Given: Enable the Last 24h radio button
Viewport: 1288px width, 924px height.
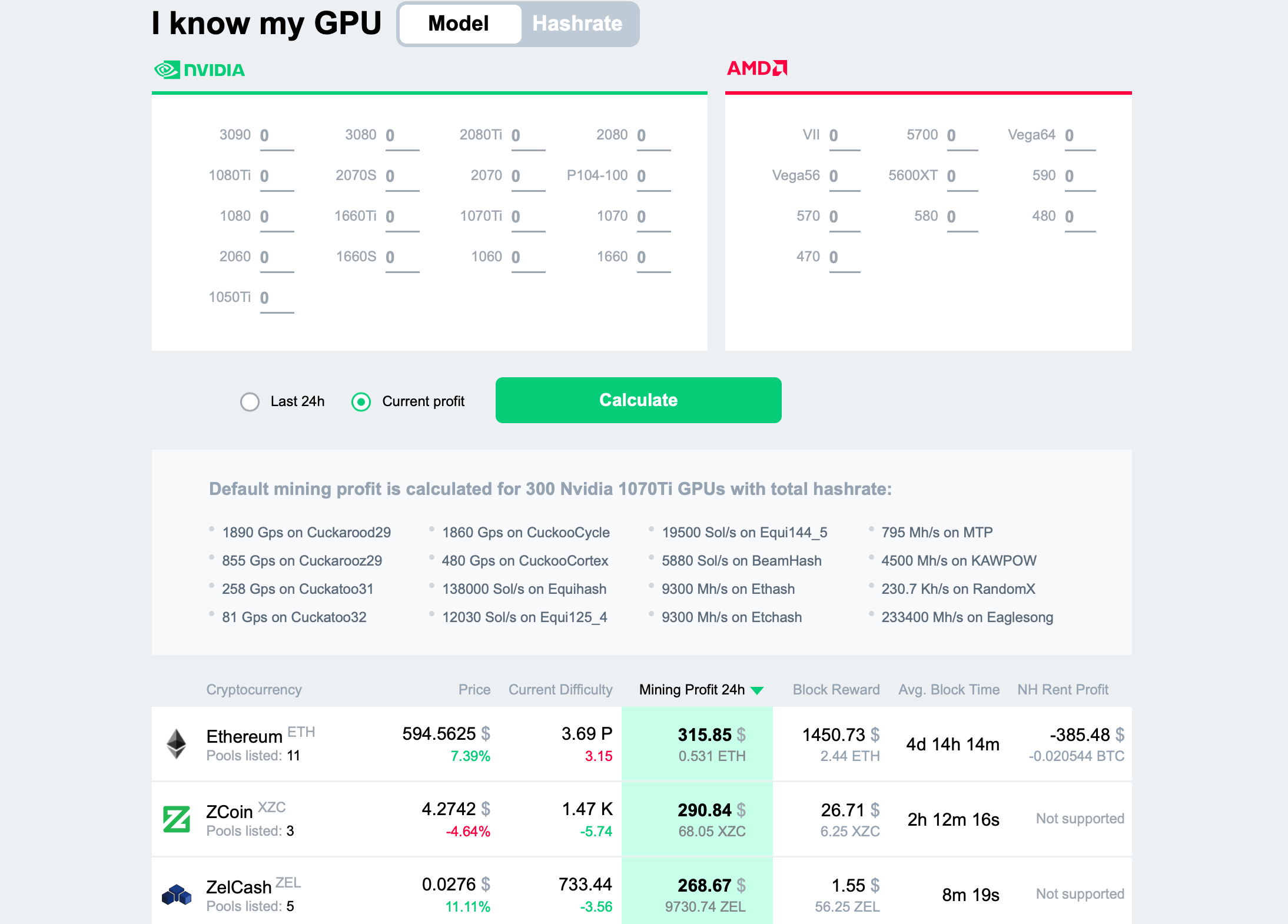Looking at the screenshot, I should click(x=248, y=400).
